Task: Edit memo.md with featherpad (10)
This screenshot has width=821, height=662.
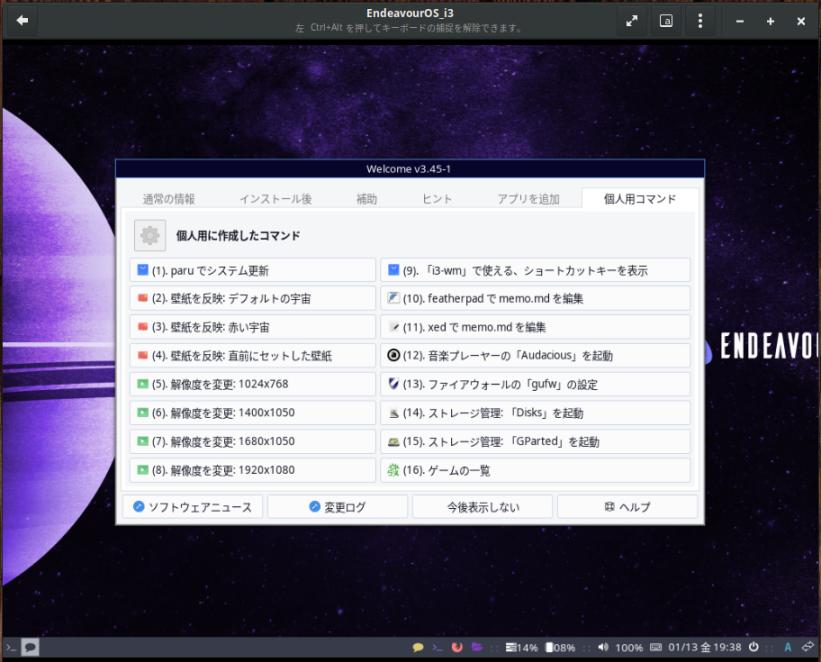Action: tap(535, 299)
